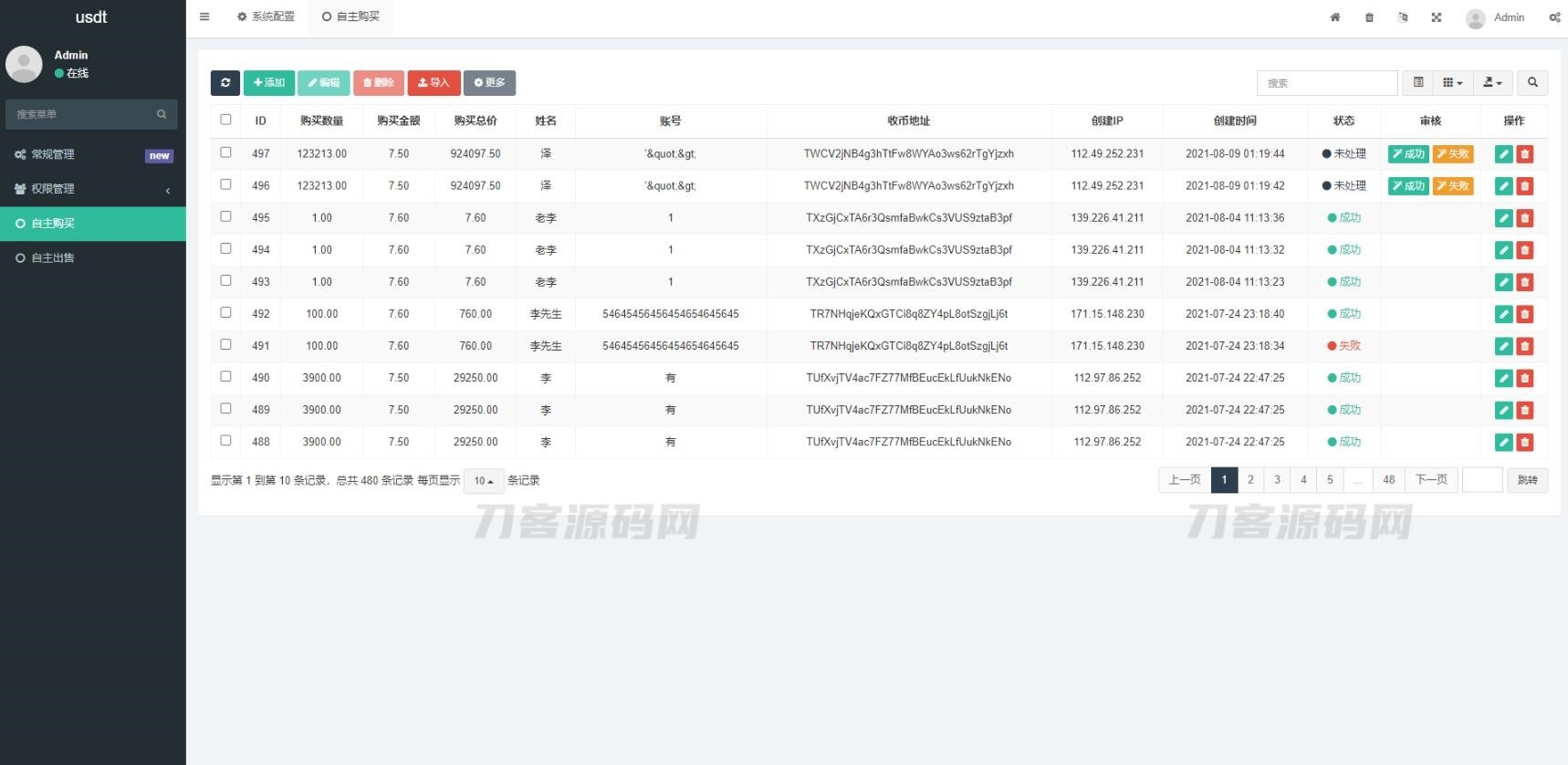Edit row 496 with green pencil icon
This screenshot has height=765, width=1568.
point(1504,186)
